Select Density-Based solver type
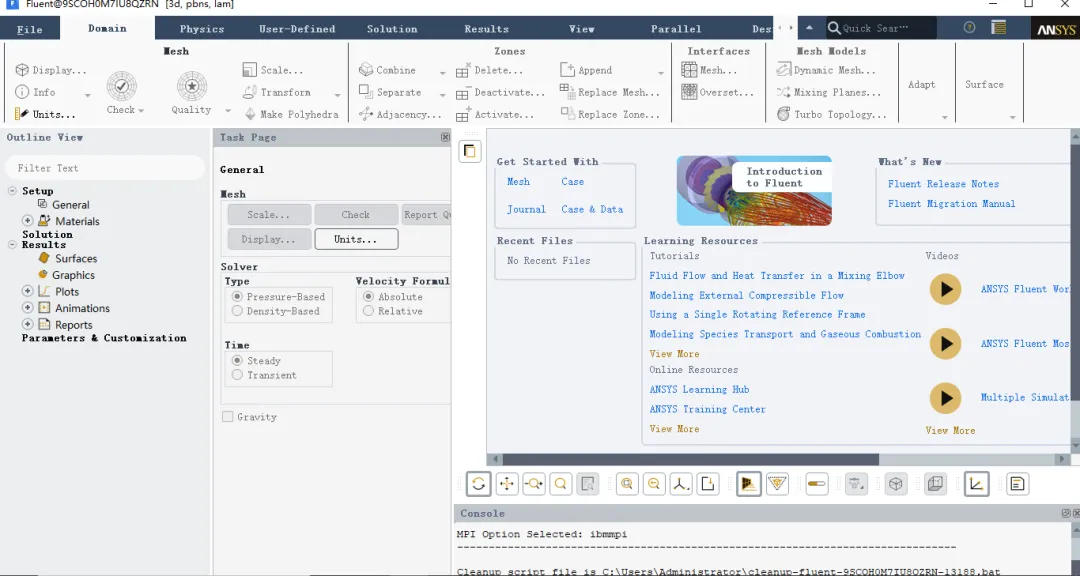The image size is (1080, 576). coord(237,311)
